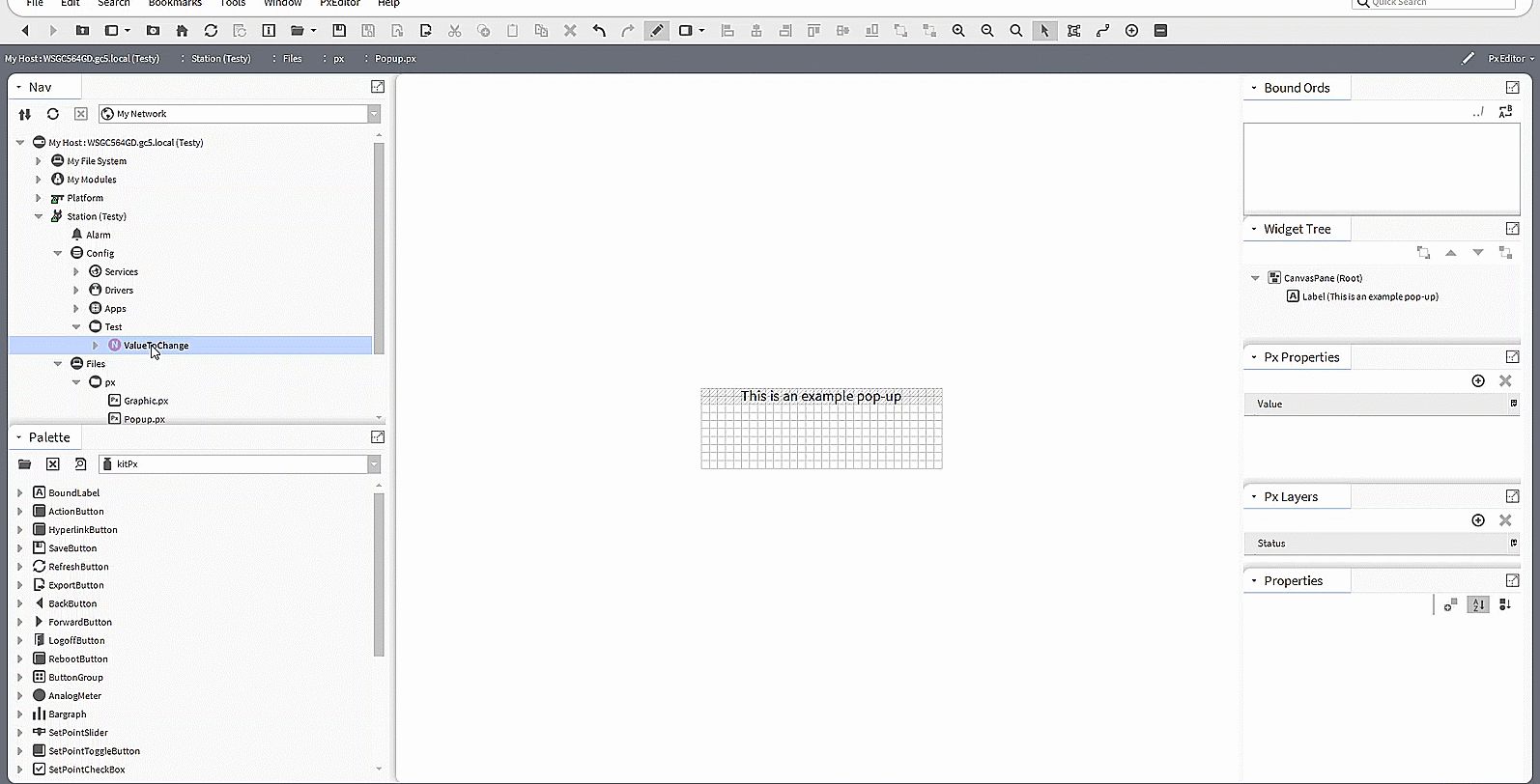Add a new Px Layer with plus icon
The image size is (1540, 784).
(1477, 520)
